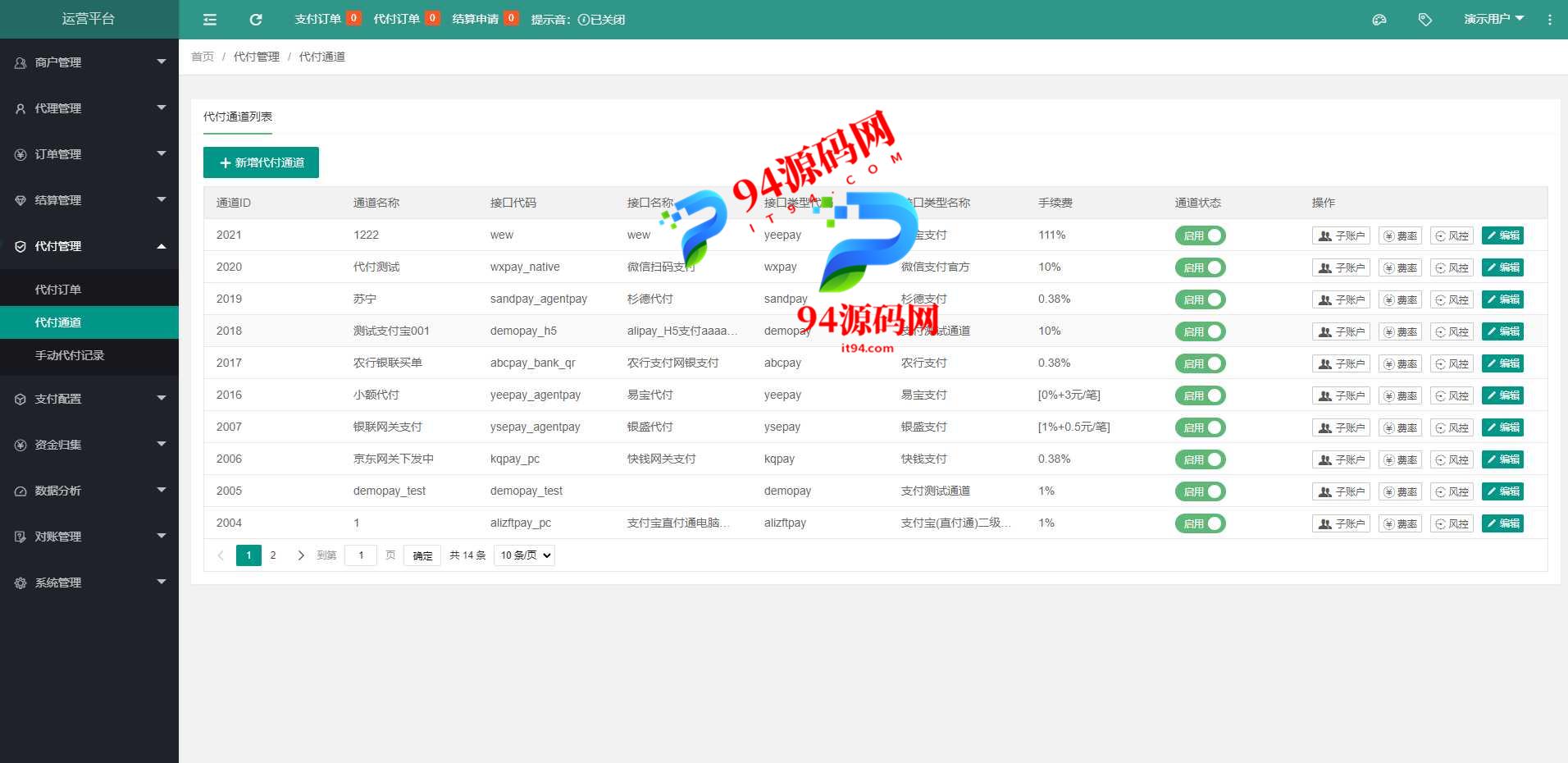Expand the 支付配置 menu arrow
Viewport: 1568px width, 763px height.
pyautogui.click(x=162, y=398)
